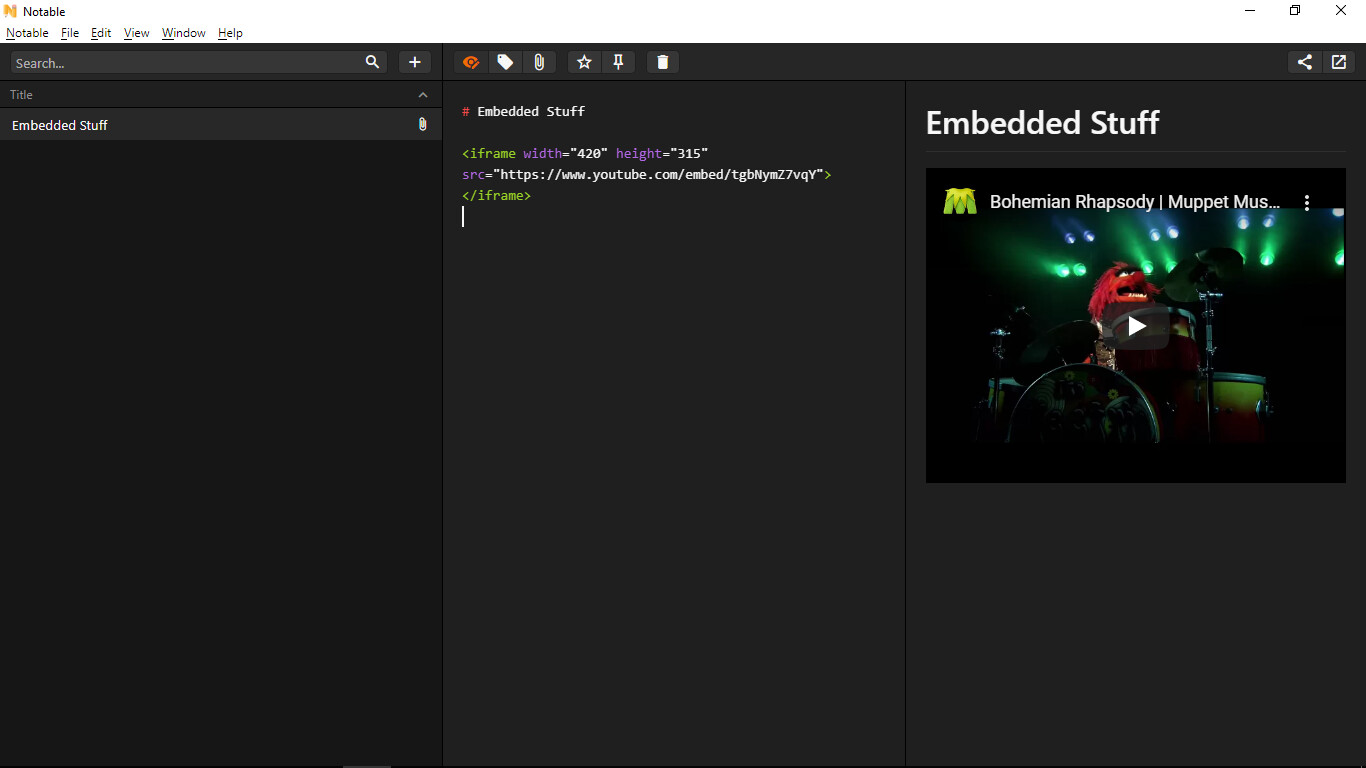This screenshot has width=1366, height=768.
Task: Open the File menu
Action: (x=70, y=33)
